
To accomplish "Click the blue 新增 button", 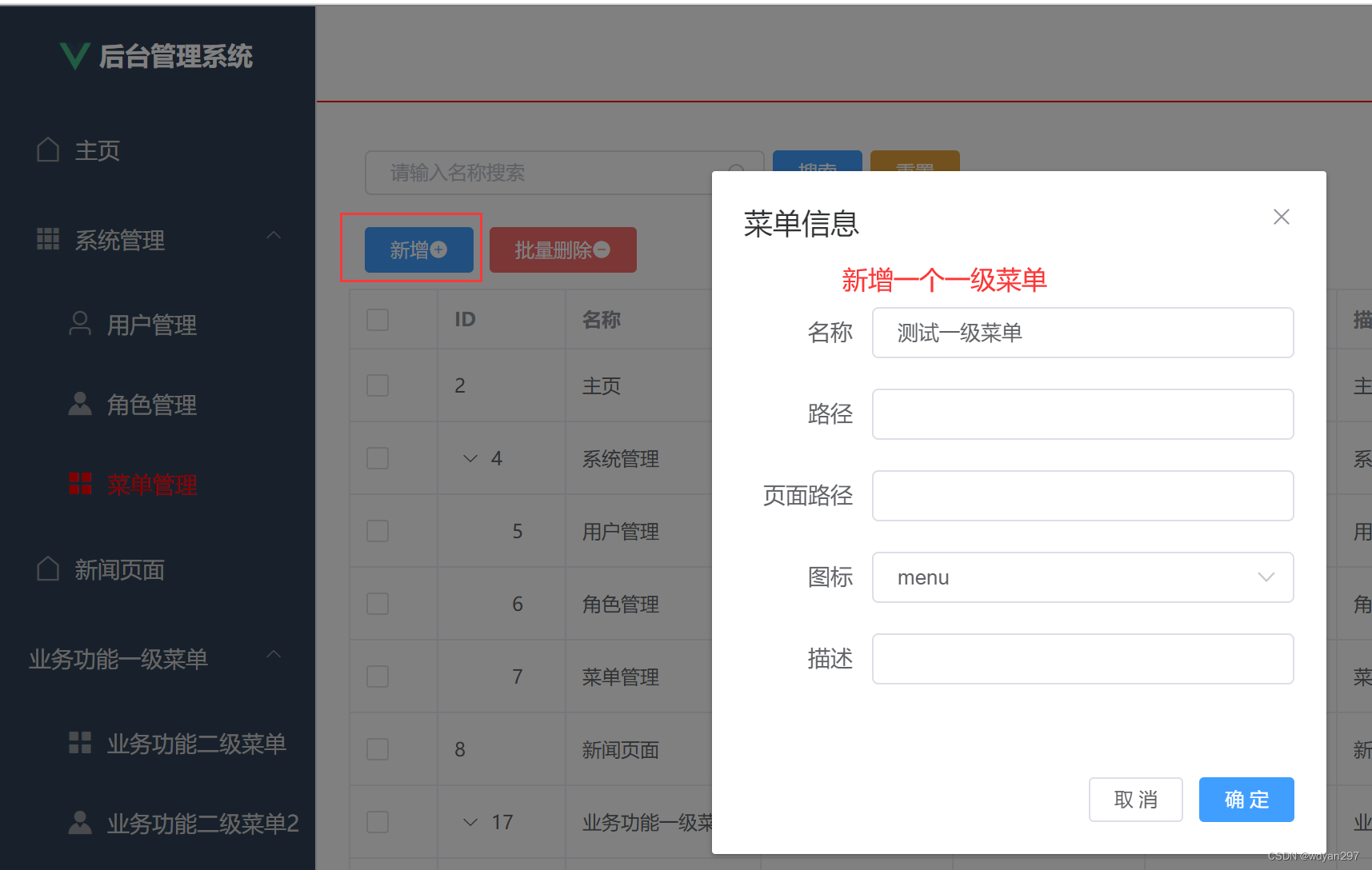I will tap(419, 249).
